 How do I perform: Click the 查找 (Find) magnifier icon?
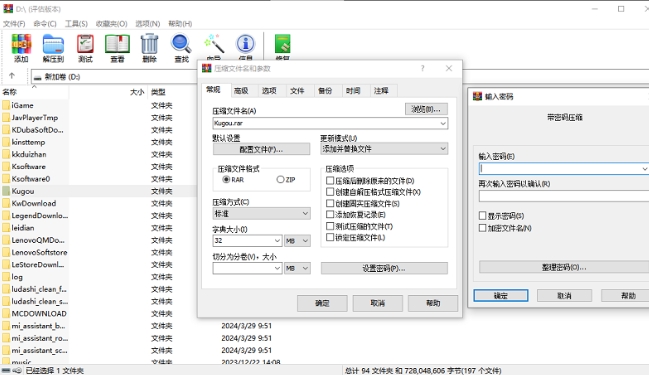(x=181, y=44)
